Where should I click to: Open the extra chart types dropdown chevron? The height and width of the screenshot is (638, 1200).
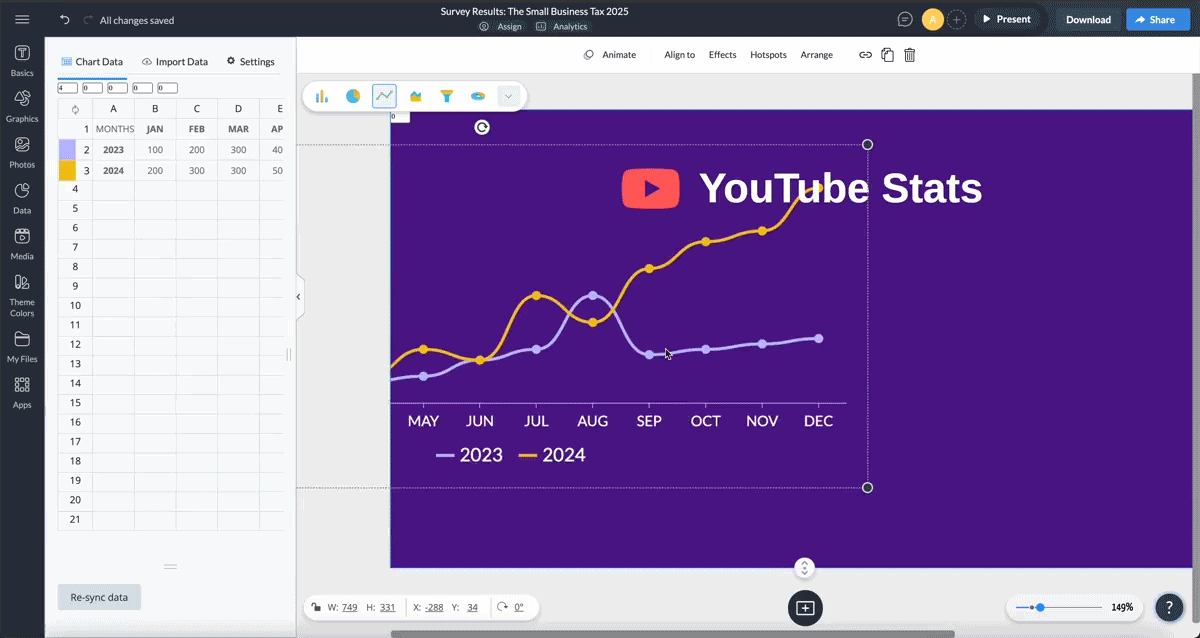coord(509,96)
